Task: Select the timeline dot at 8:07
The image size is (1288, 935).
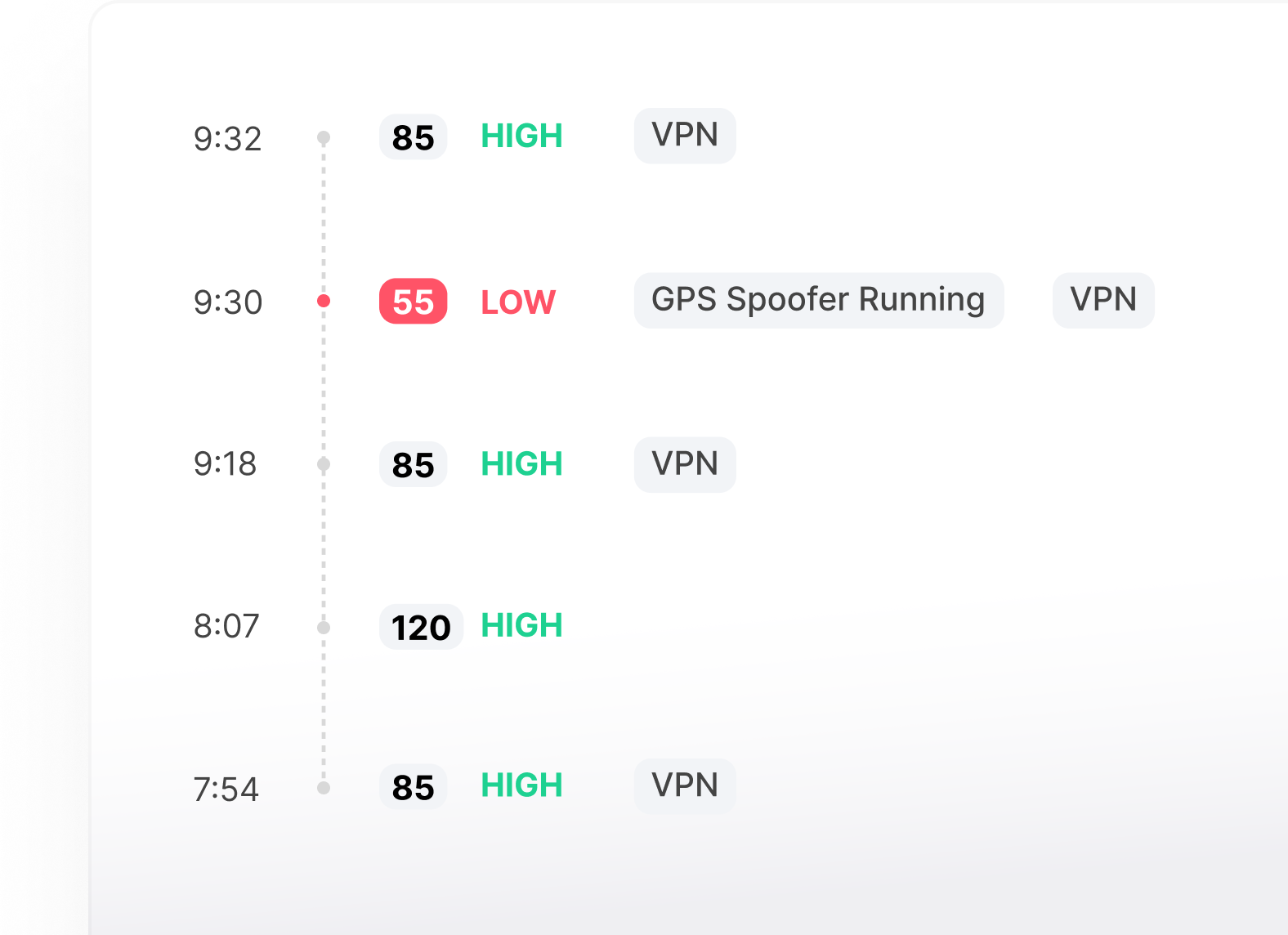Action: 324,627
